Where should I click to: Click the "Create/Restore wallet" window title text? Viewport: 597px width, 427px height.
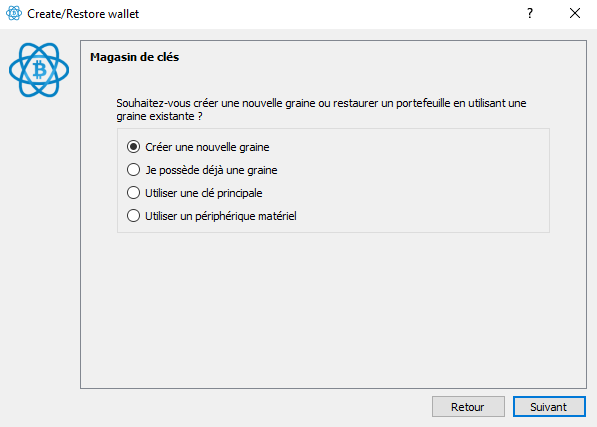click(83, 14)
